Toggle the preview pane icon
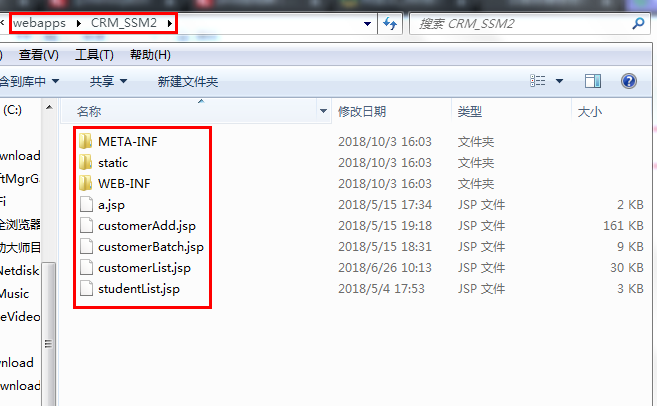The image size is (657, 406). pyautogui.click(x=592, y=81)
